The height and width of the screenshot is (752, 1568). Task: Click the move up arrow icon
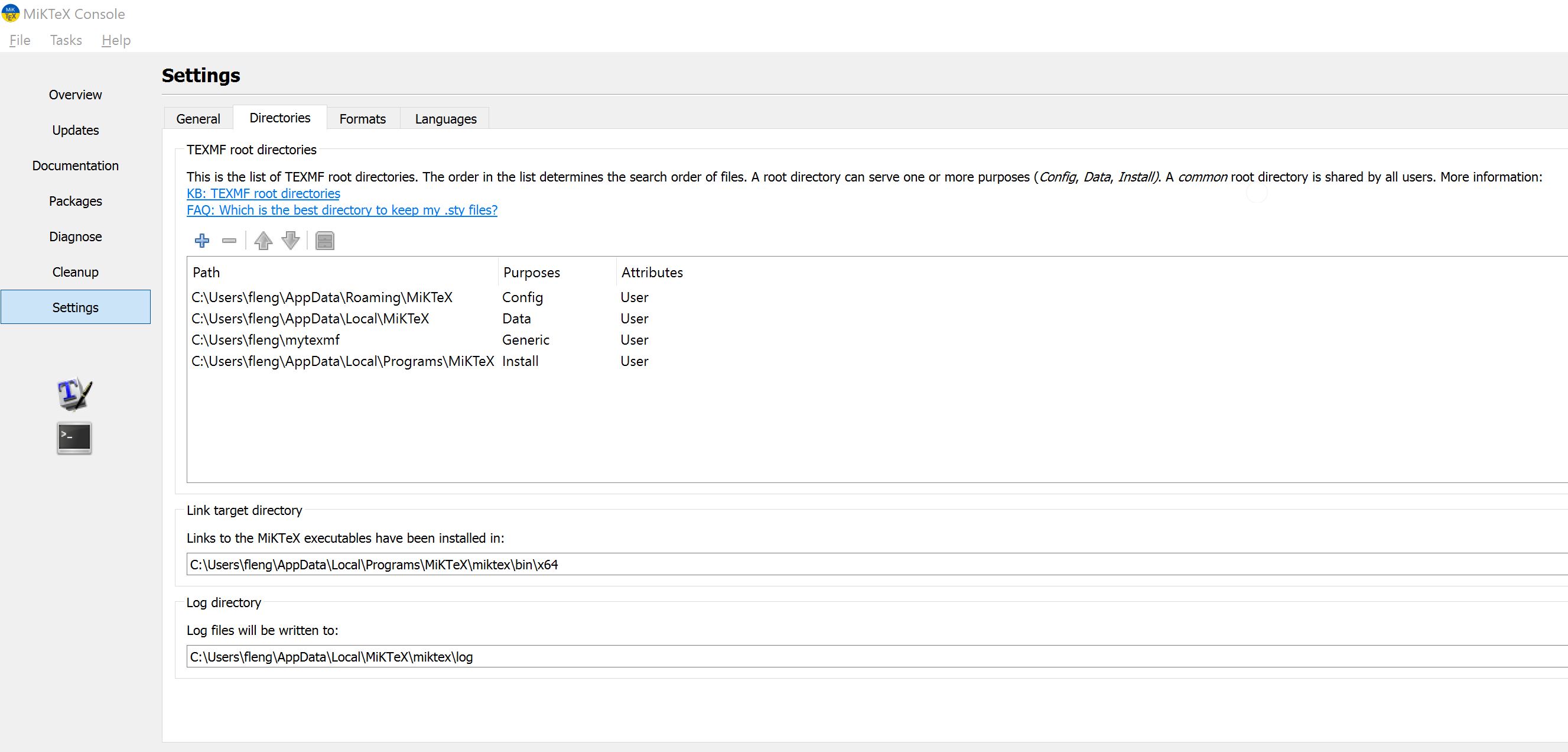pyautogui.click(x=263, y=241)
